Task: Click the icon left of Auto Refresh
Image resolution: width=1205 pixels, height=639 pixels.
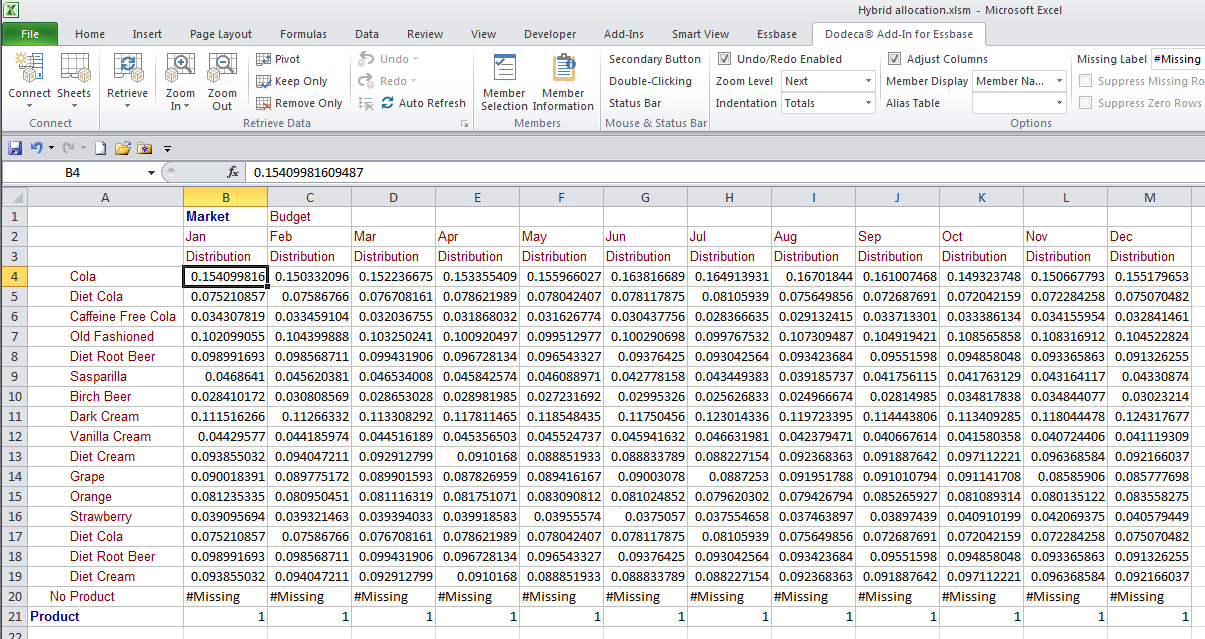Action: 365,103
